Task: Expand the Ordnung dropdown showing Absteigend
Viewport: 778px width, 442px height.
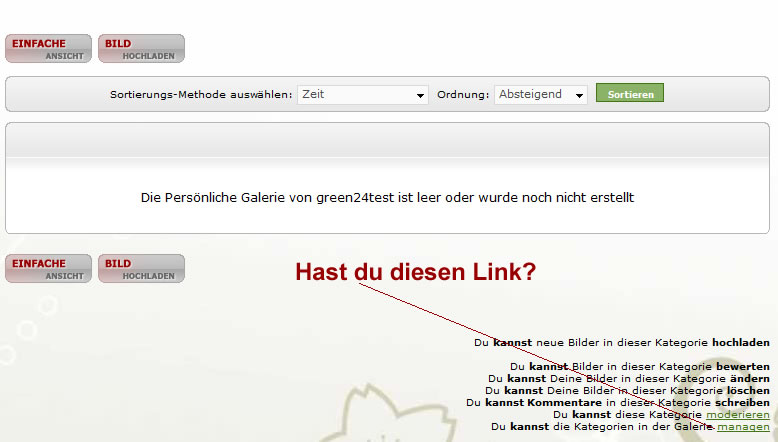Action: pyautogui.click(x=541, y=95)
